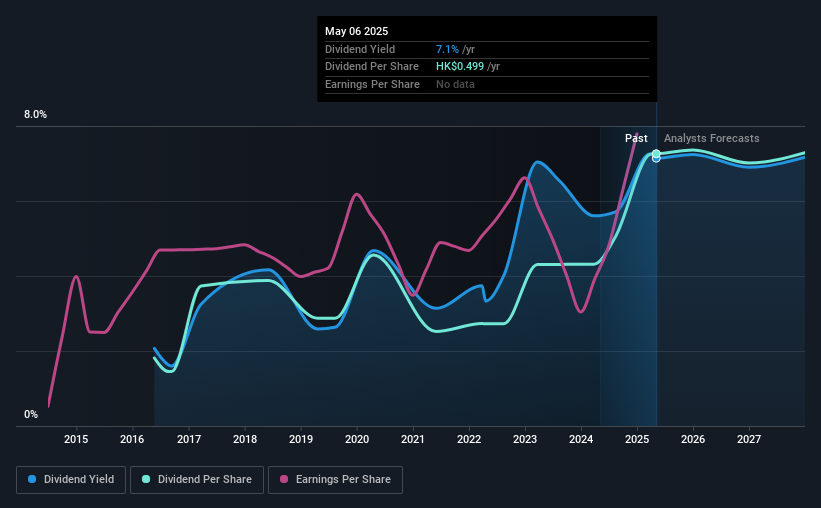The width and height of the screenshot is (821, 508).
Task: Click 'Dividend Yield' row label in tooltip
Action: click(x=360, y=49)
